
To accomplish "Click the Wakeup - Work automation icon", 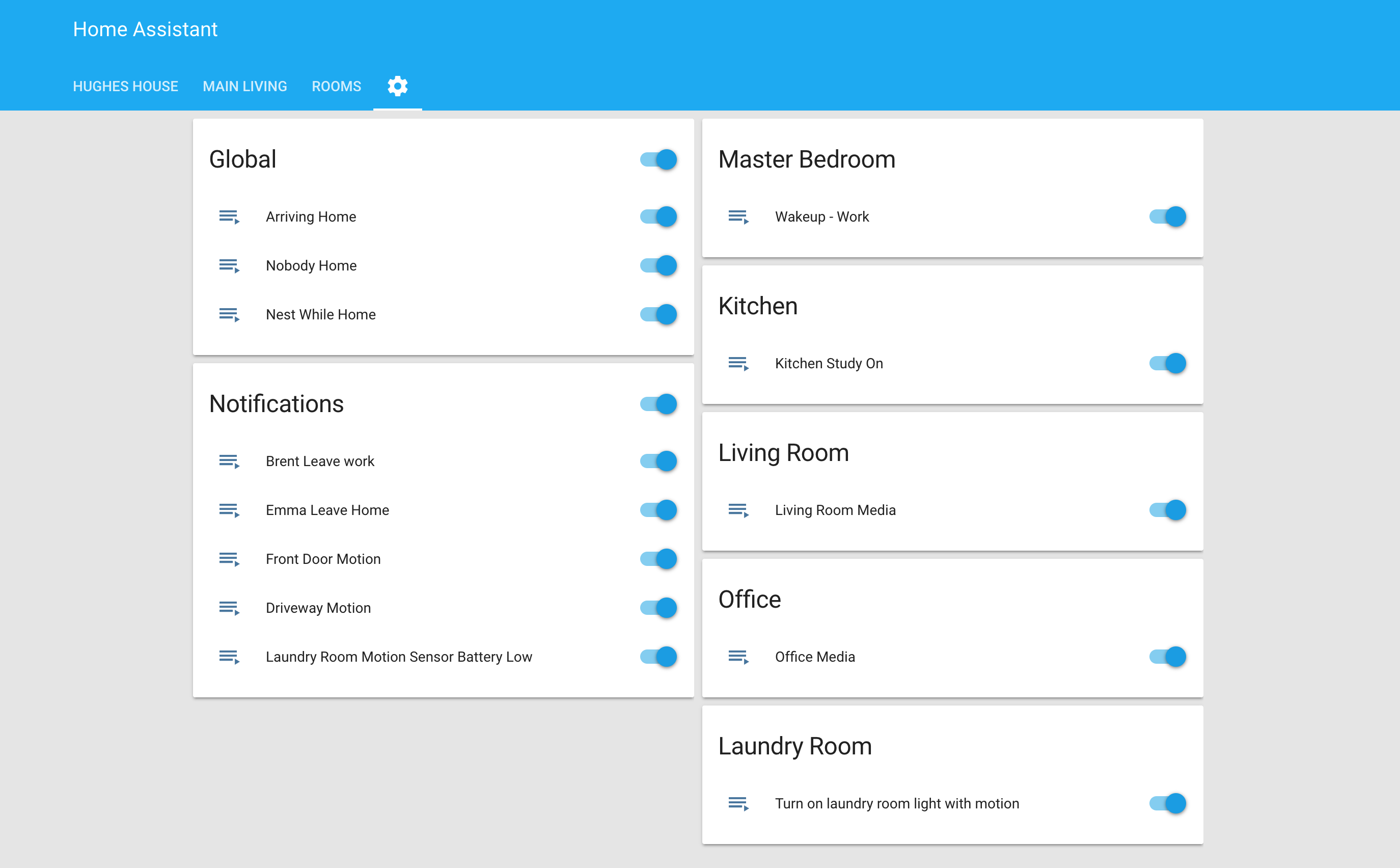I will coord(738,217).
